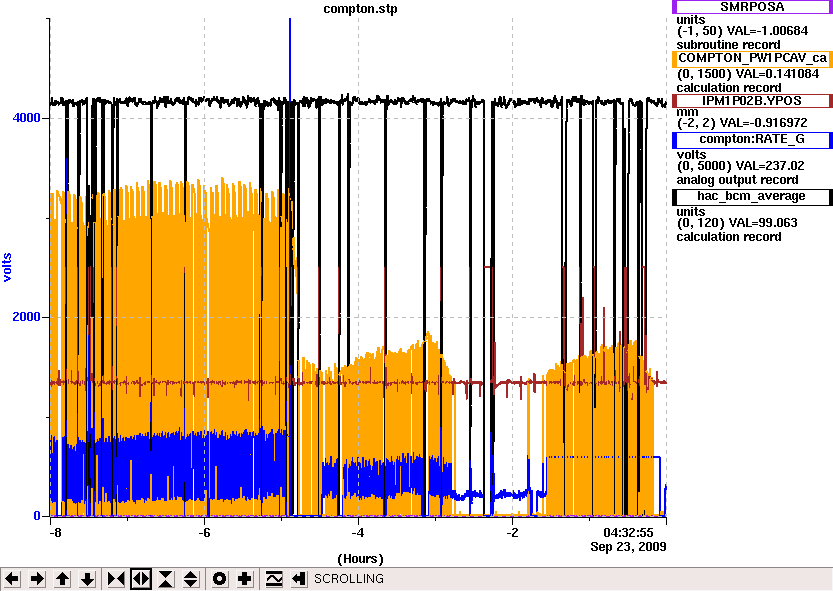This screenshot has height=591, width=833.
Task: Click the plus icon in toolbar
Action: click(x=244, y=579)
